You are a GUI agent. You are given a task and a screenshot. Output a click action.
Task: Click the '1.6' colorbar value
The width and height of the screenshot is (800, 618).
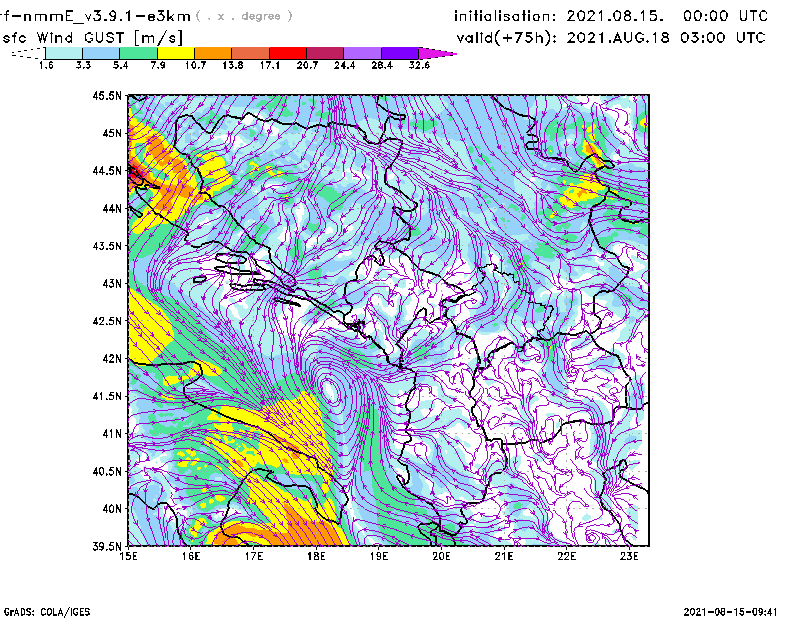tap(46, 65)
